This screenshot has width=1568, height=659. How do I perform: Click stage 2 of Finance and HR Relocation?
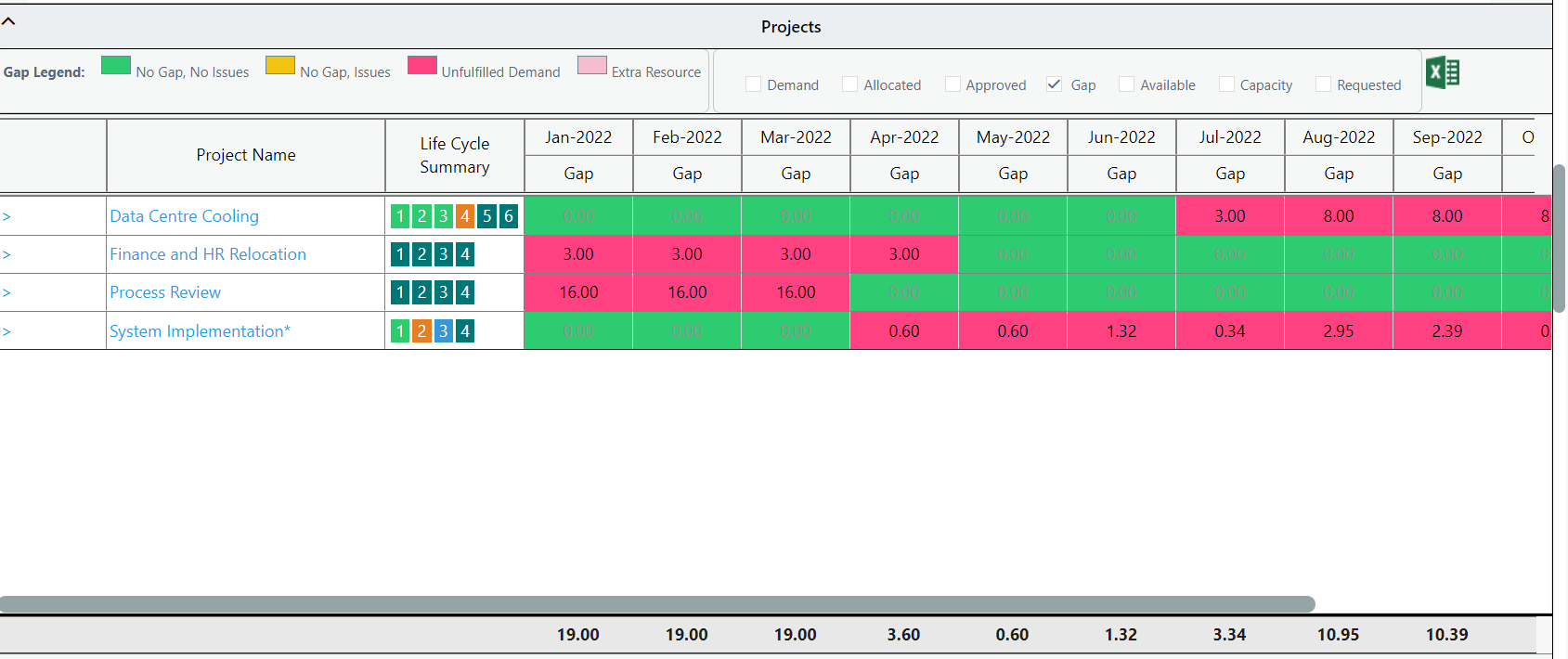(421, 254)
